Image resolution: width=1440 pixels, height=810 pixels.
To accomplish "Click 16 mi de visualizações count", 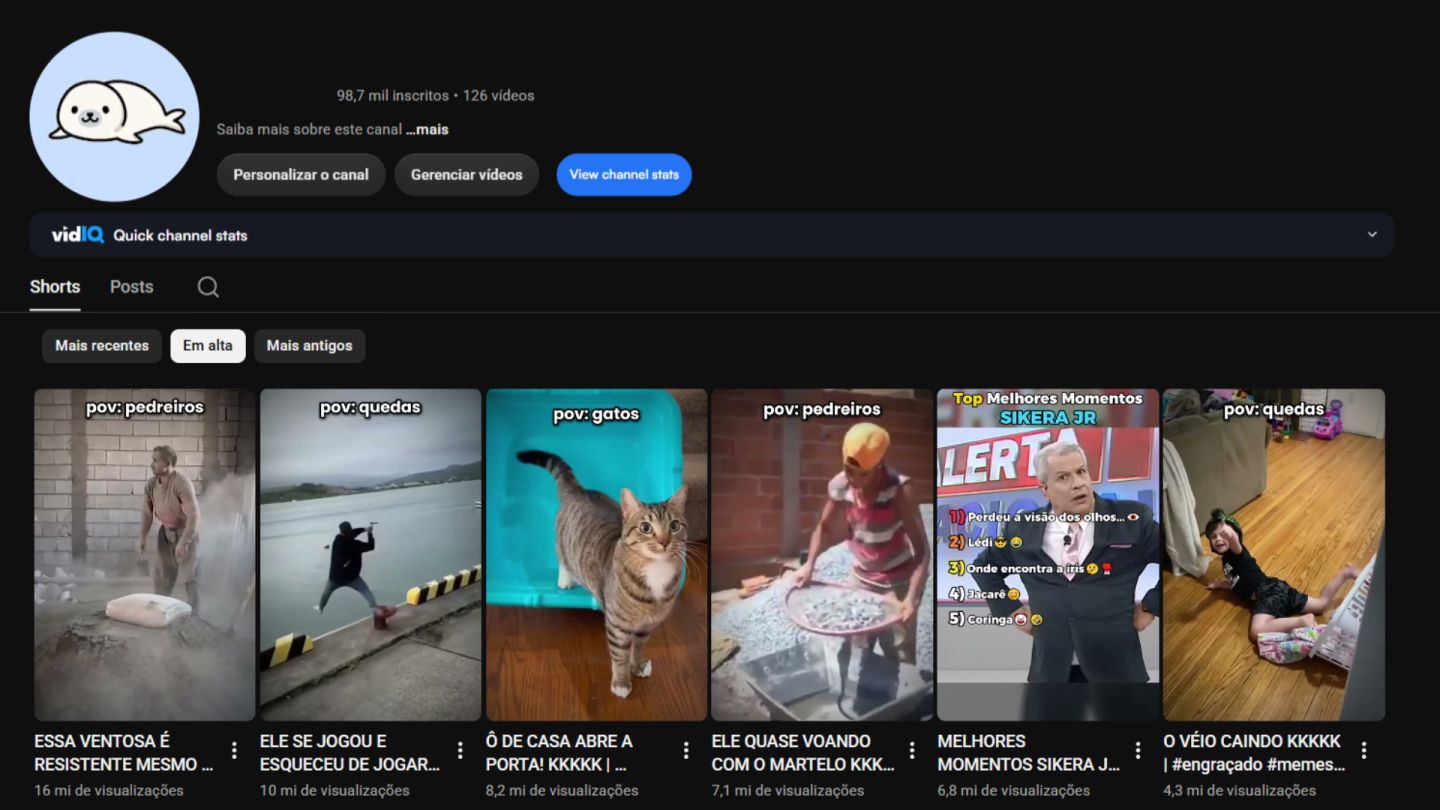I will click(109, 790).
